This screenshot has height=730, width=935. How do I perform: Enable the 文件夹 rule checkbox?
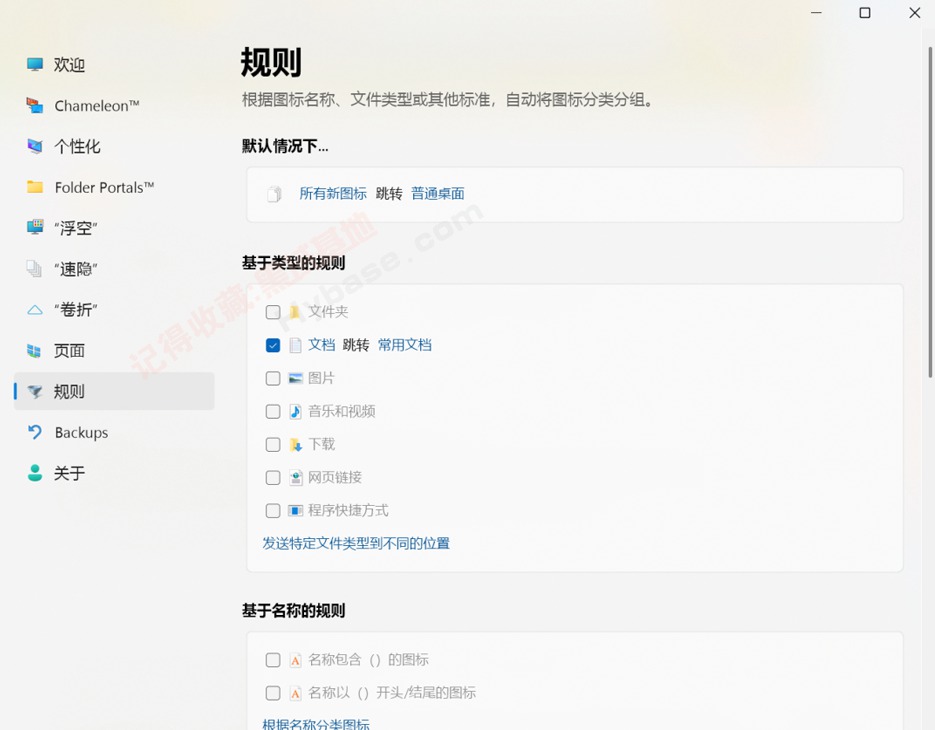(x=273, y=312)
